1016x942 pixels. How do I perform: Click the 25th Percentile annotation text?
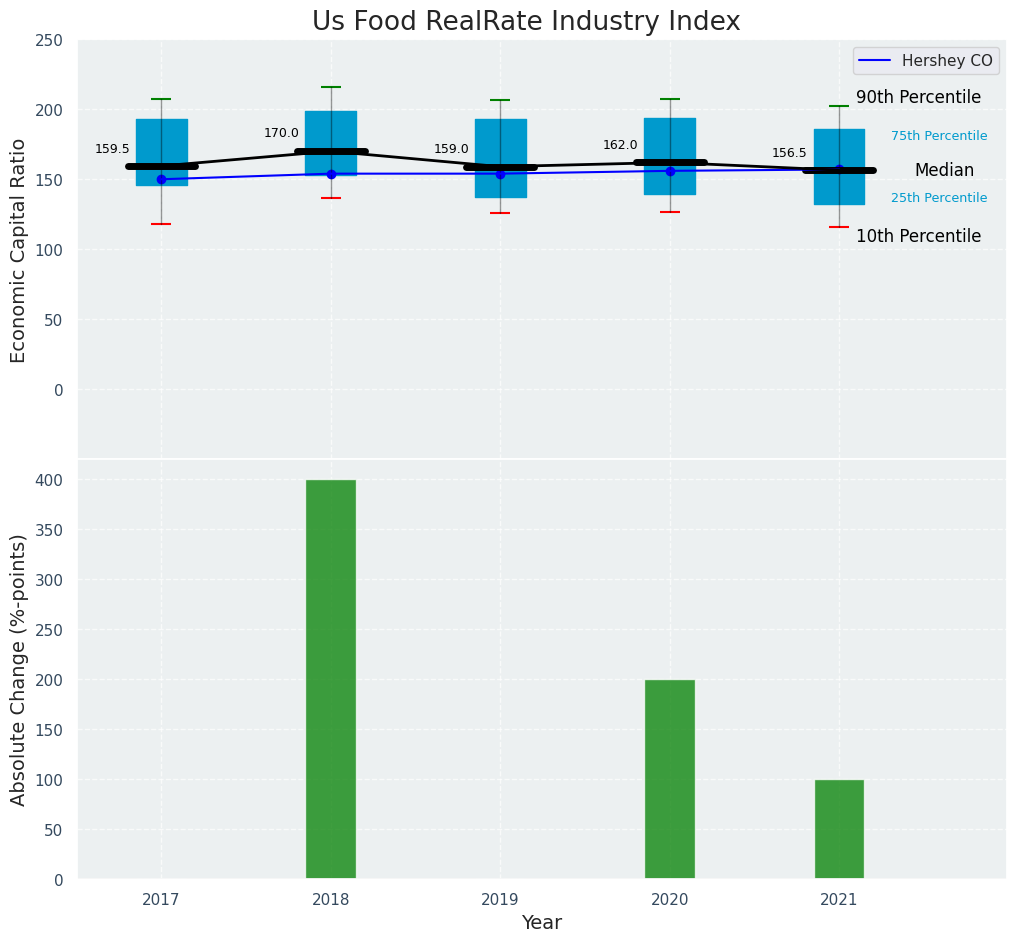(939, 198)
